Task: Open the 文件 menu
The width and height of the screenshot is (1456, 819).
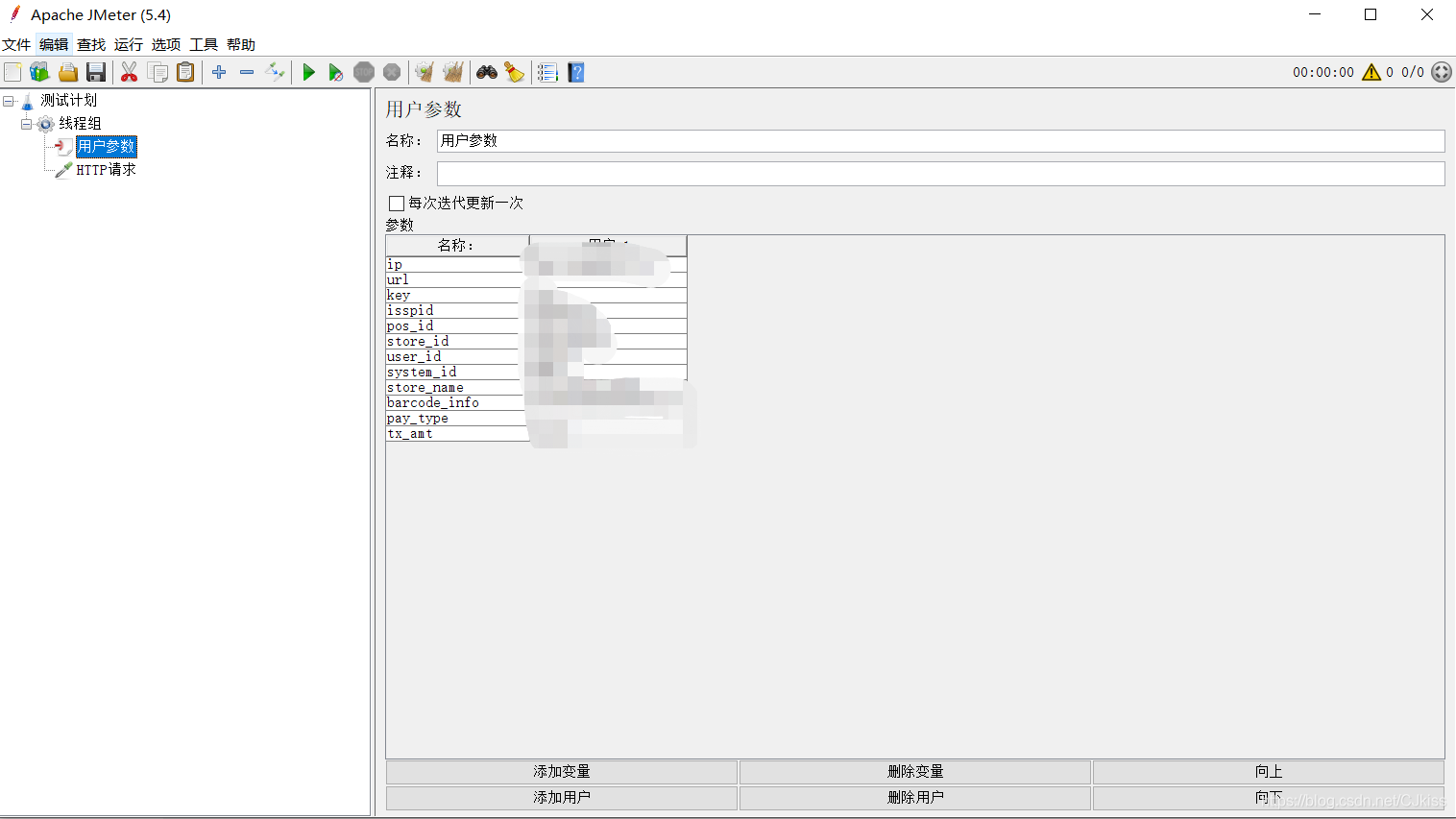Action: point(16,44)
